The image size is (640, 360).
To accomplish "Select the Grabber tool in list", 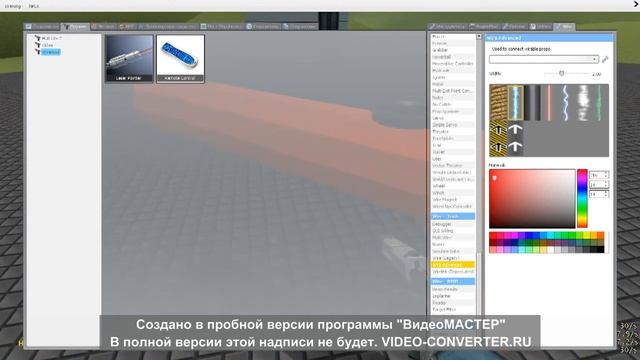I will (452, 50).
